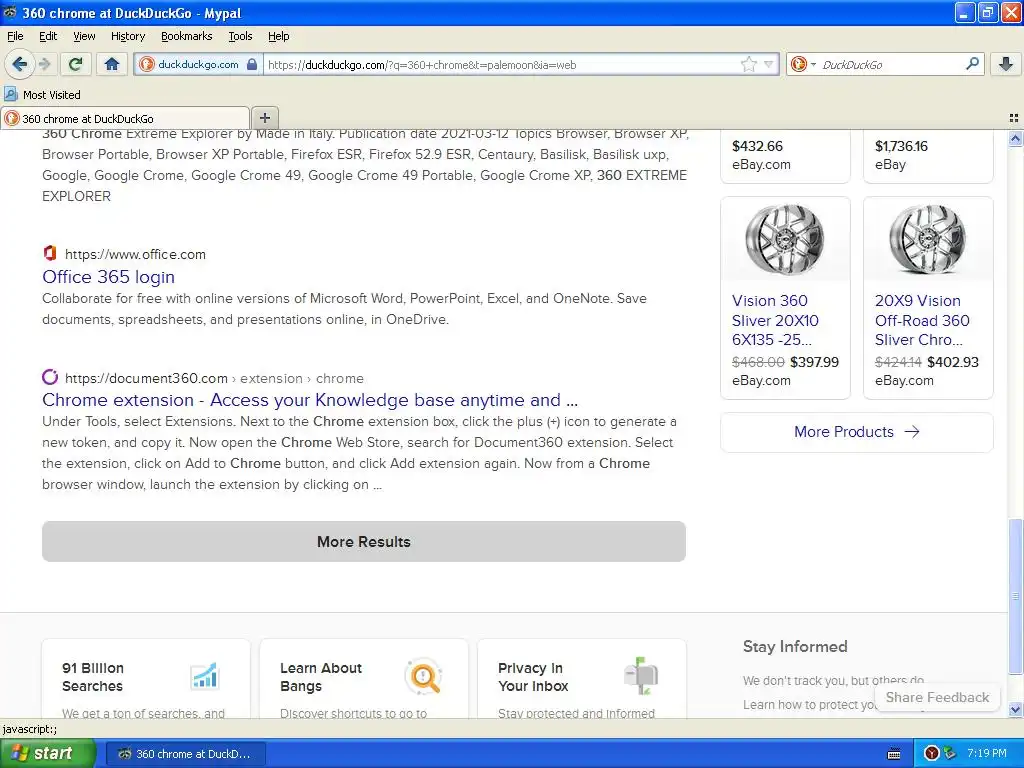Click the magnifier icon on Bangs card
This screenshot has width=1024, height=768.
[424, 676]
